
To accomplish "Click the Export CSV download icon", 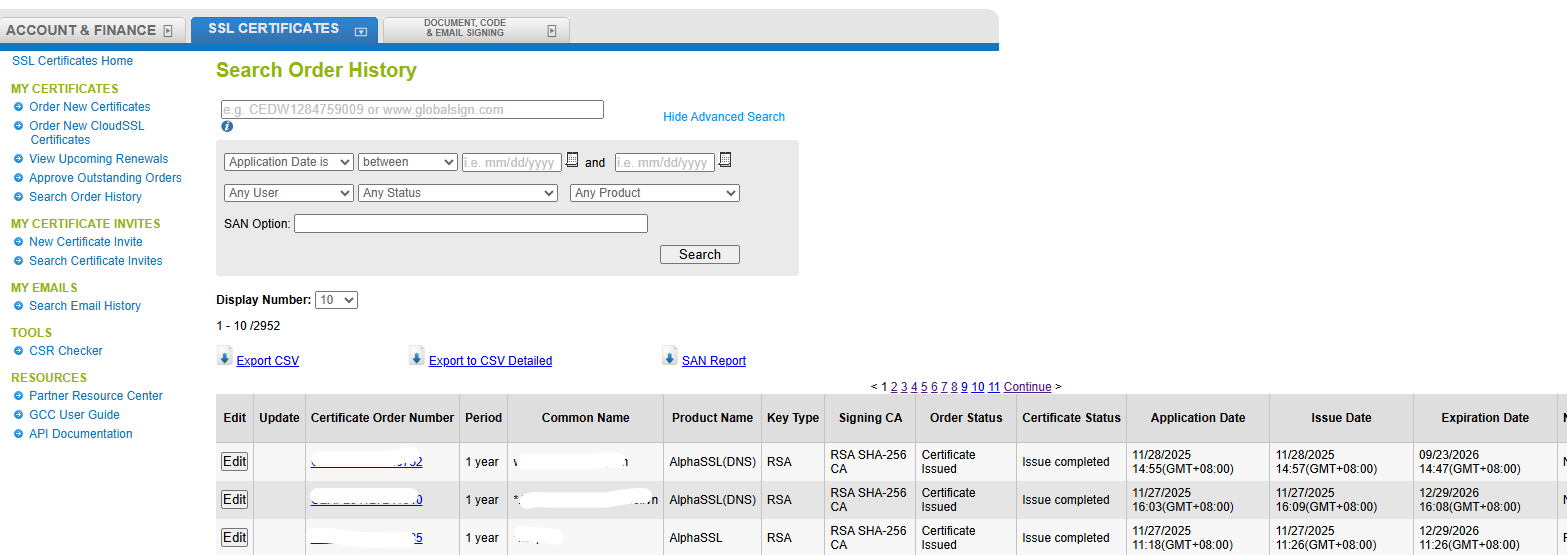I will coord(224,357).
